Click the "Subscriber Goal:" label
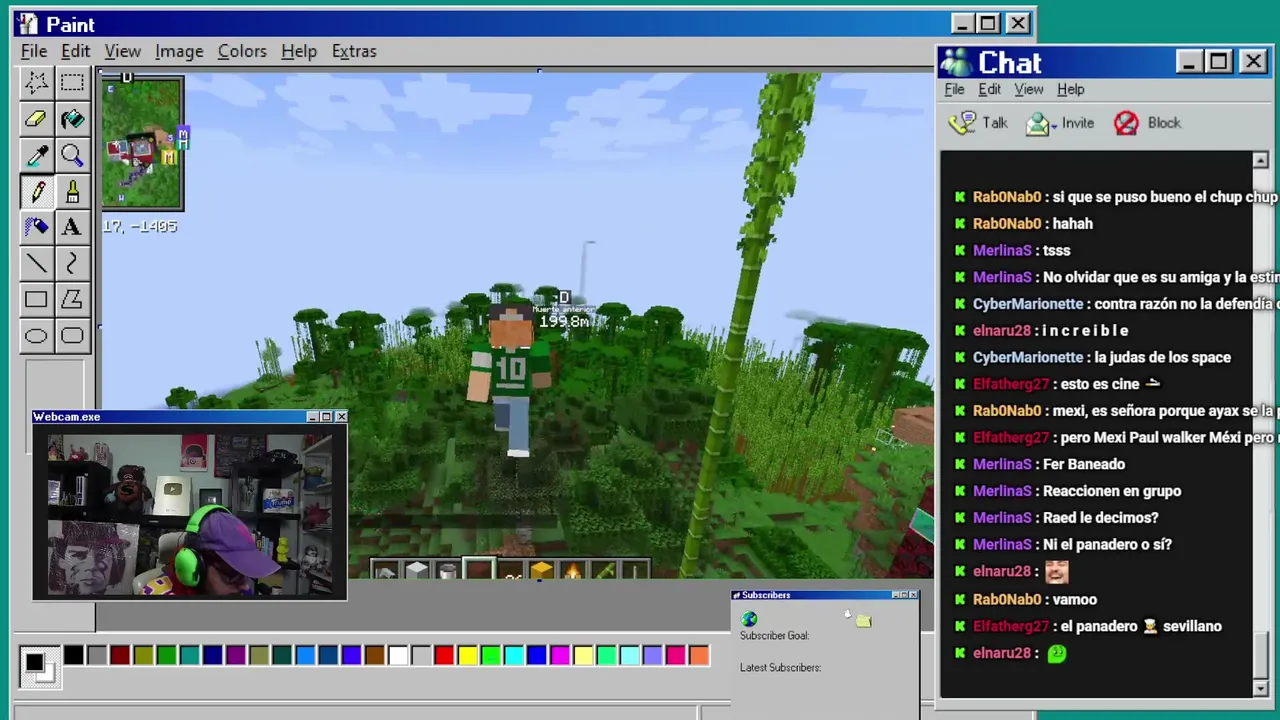 coord(774,635)
